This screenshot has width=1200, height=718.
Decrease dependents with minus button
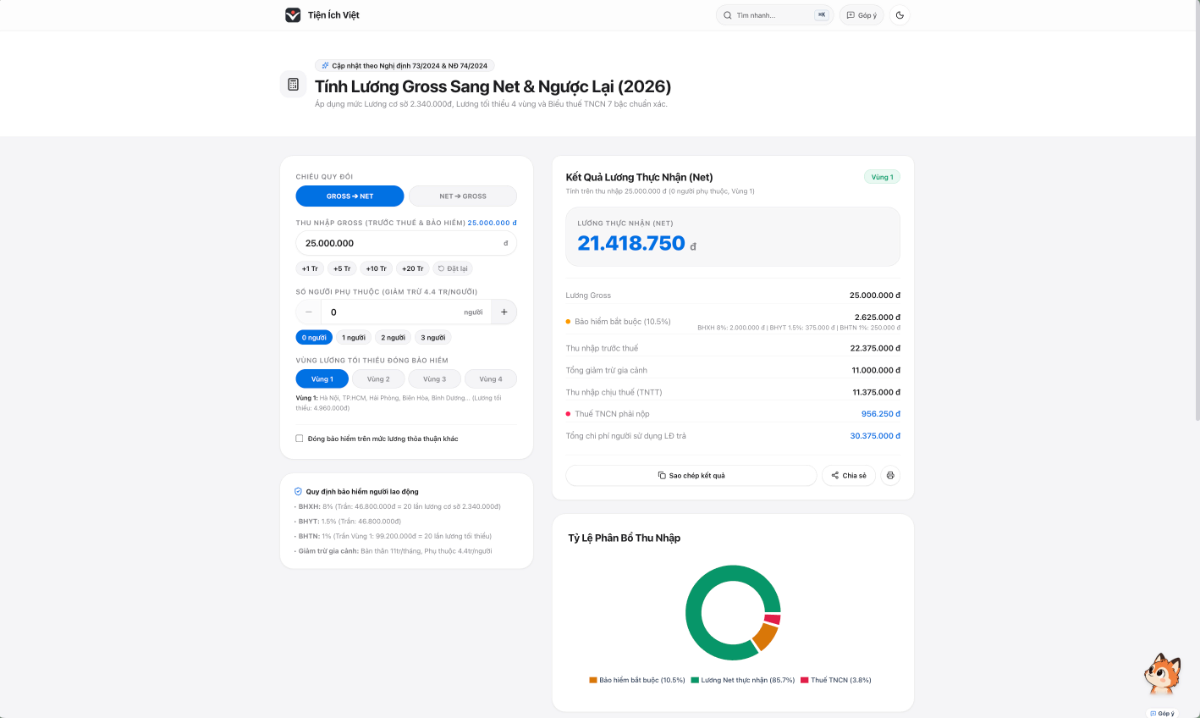(308, 312)
